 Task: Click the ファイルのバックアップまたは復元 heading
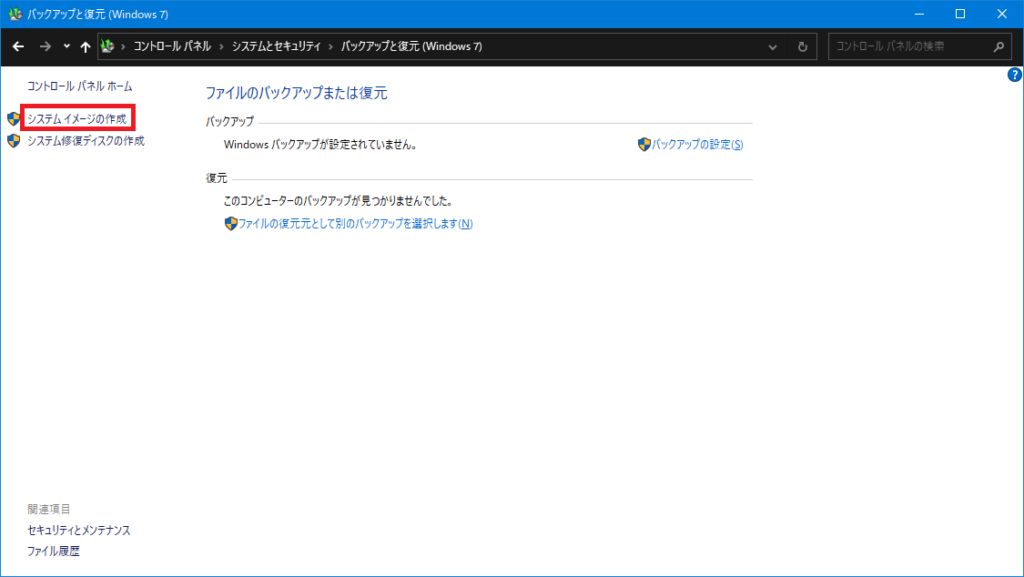pos(296,93)
